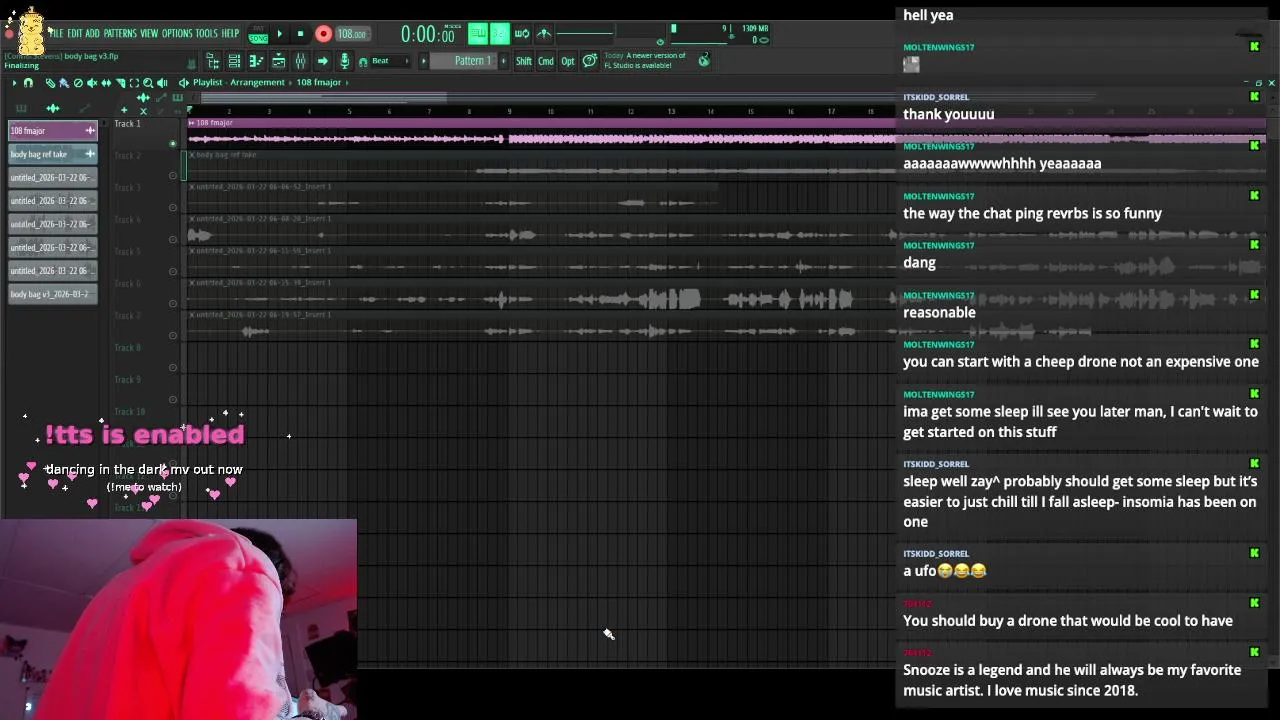Click the add plus icon above tracks
The height and width of the screenshot is (720, 1280).
click(124, 110)
